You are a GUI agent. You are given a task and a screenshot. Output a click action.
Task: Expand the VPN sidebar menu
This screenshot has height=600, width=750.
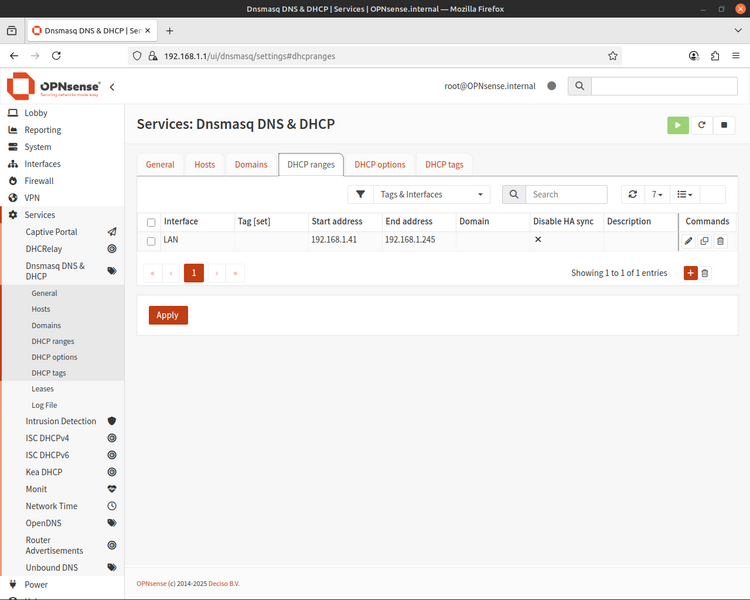point(32,198)
